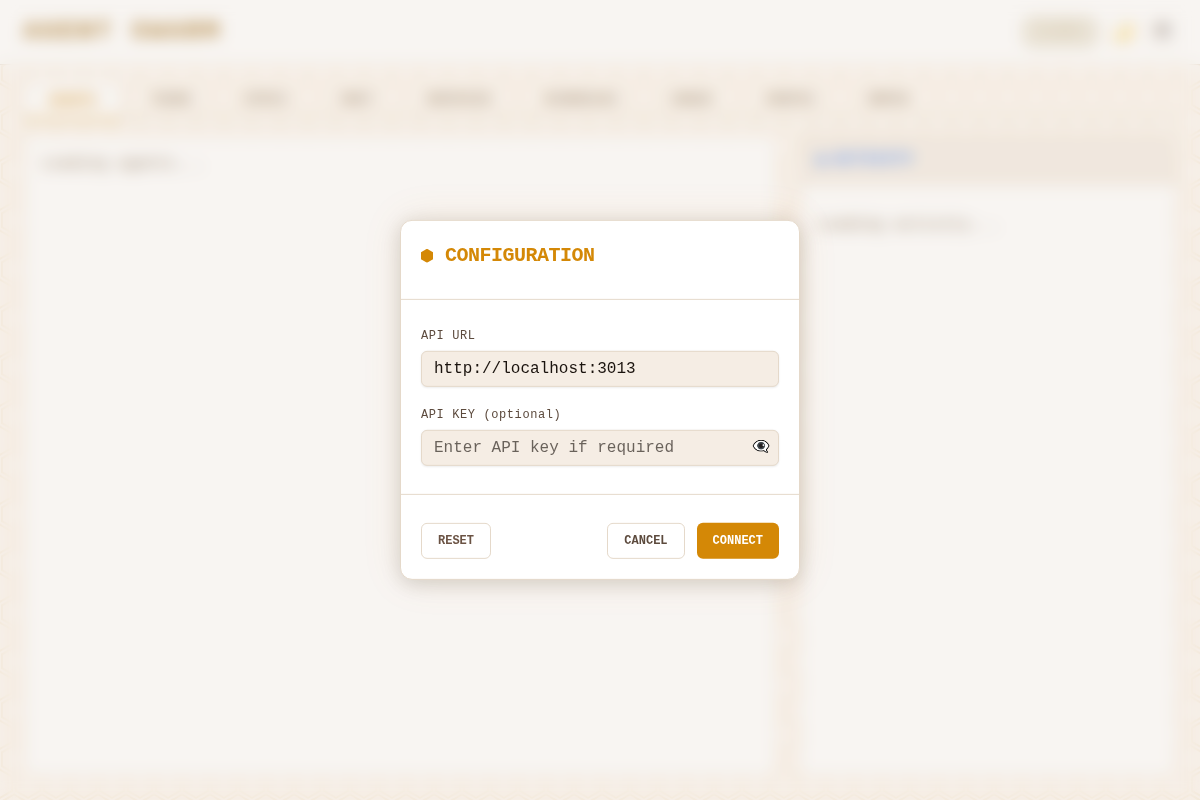Toggle API key visibility with the eye icon
The height and width of the screenshot is (800, 1200).
[760, 446]
